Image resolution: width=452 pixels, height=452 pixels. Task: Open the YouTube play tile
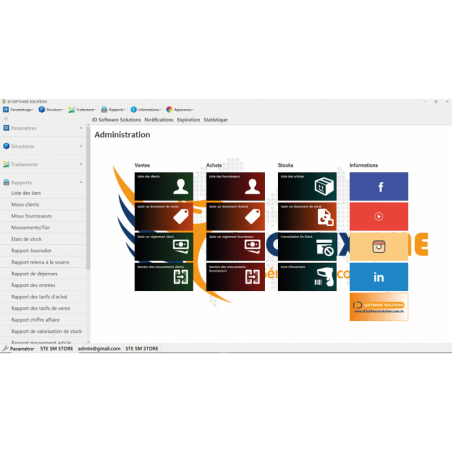pos(379,217)
